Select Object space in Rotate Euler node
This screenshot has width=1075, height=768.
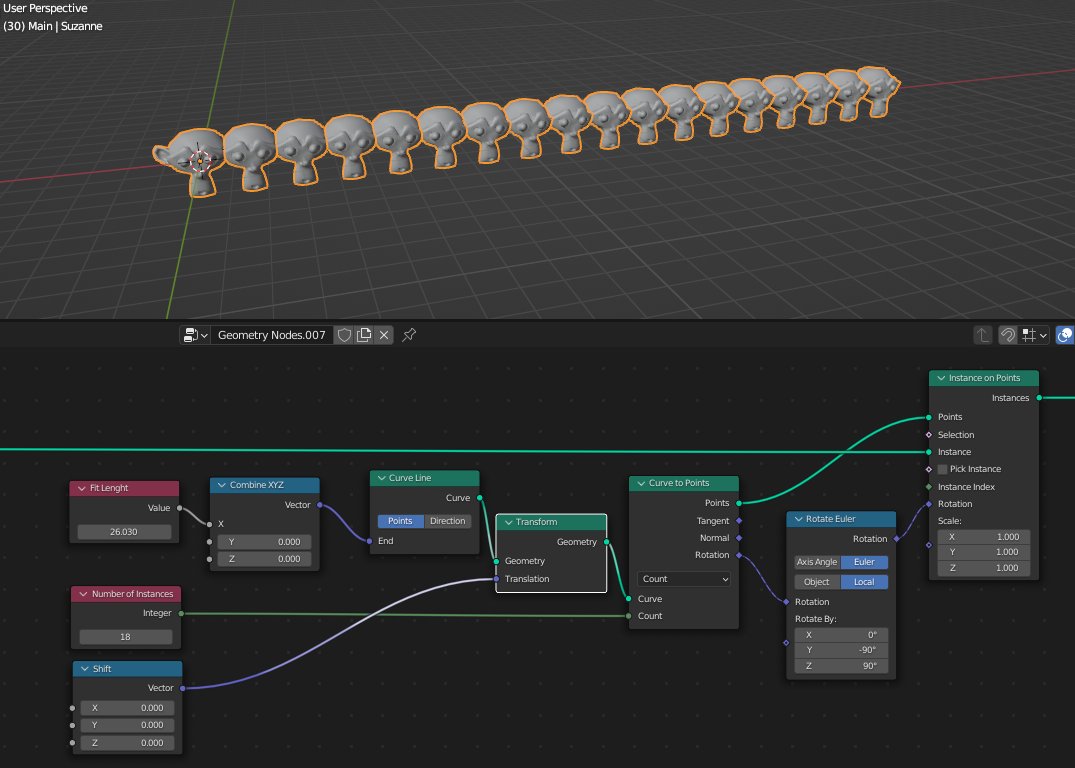click(817, 581)
